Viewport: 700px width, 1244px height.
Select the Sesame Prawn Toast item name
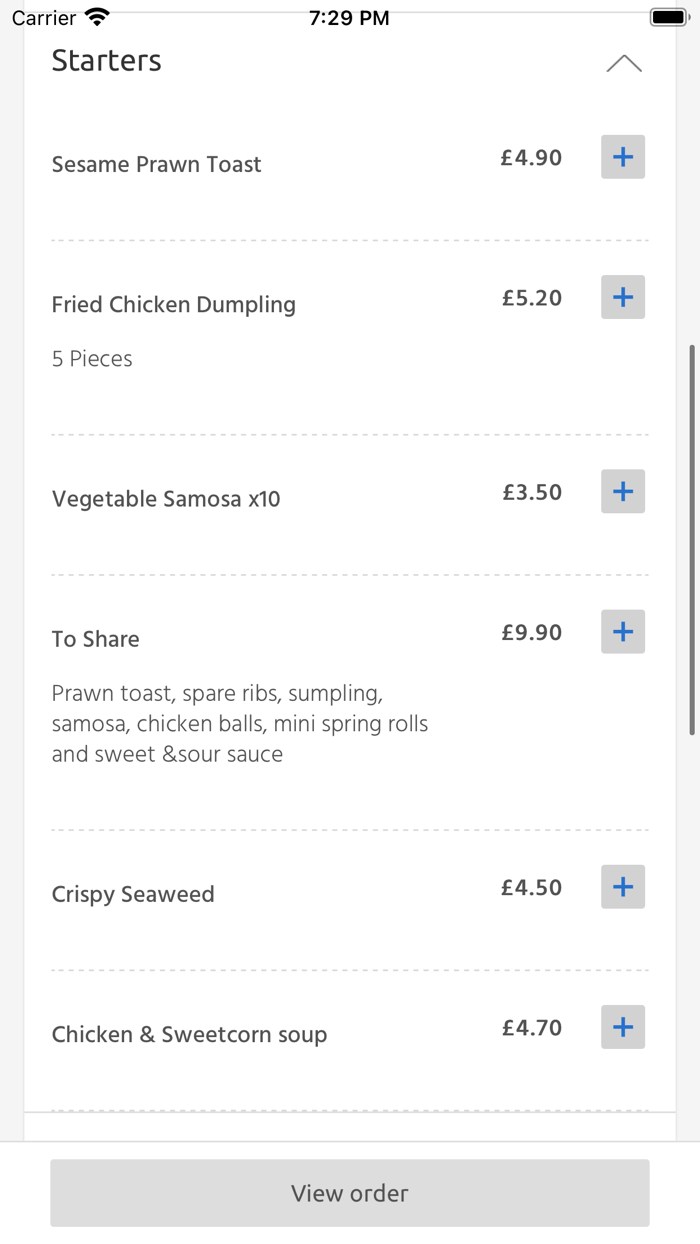pos(156,164)
